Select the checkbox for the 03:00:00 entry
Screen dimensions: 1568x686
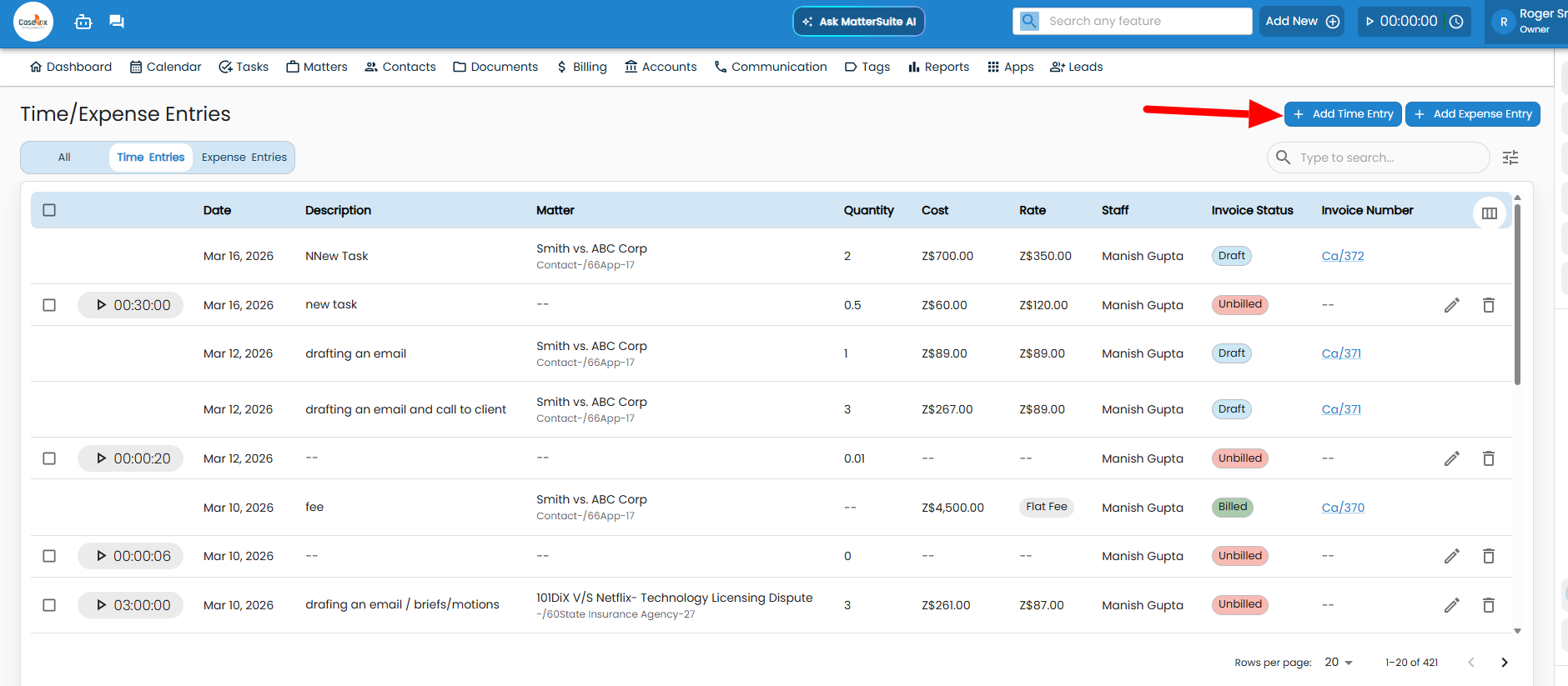click(x=49, y=605)
